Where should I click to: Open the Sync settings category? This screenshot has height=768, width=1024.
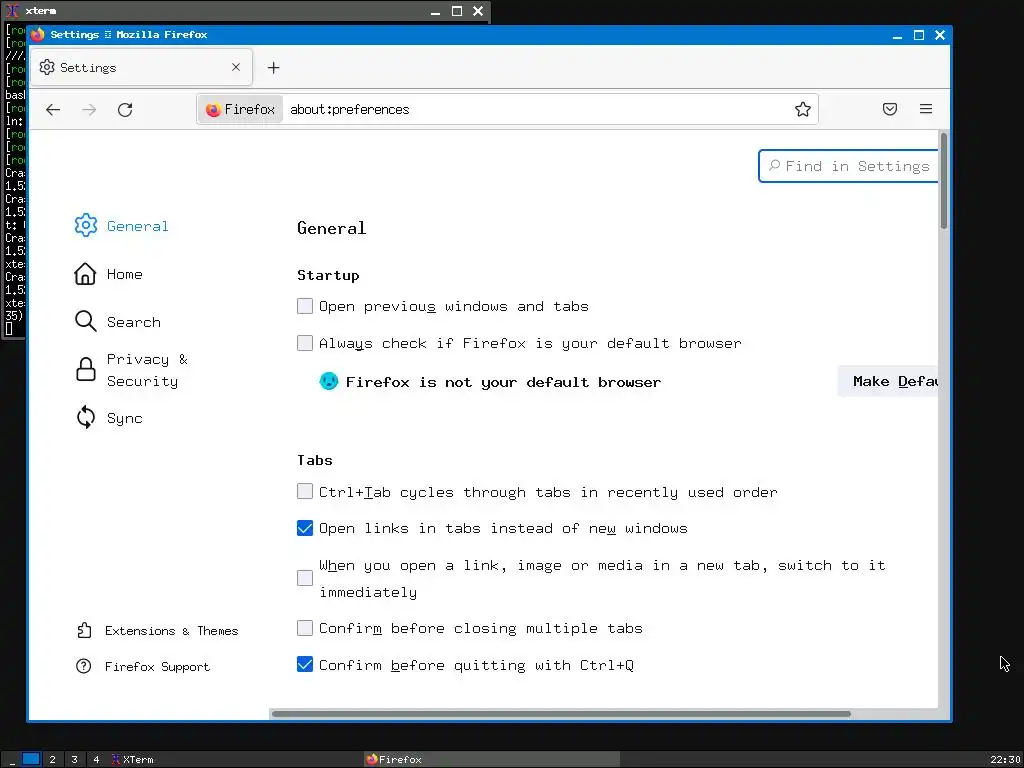108,418
